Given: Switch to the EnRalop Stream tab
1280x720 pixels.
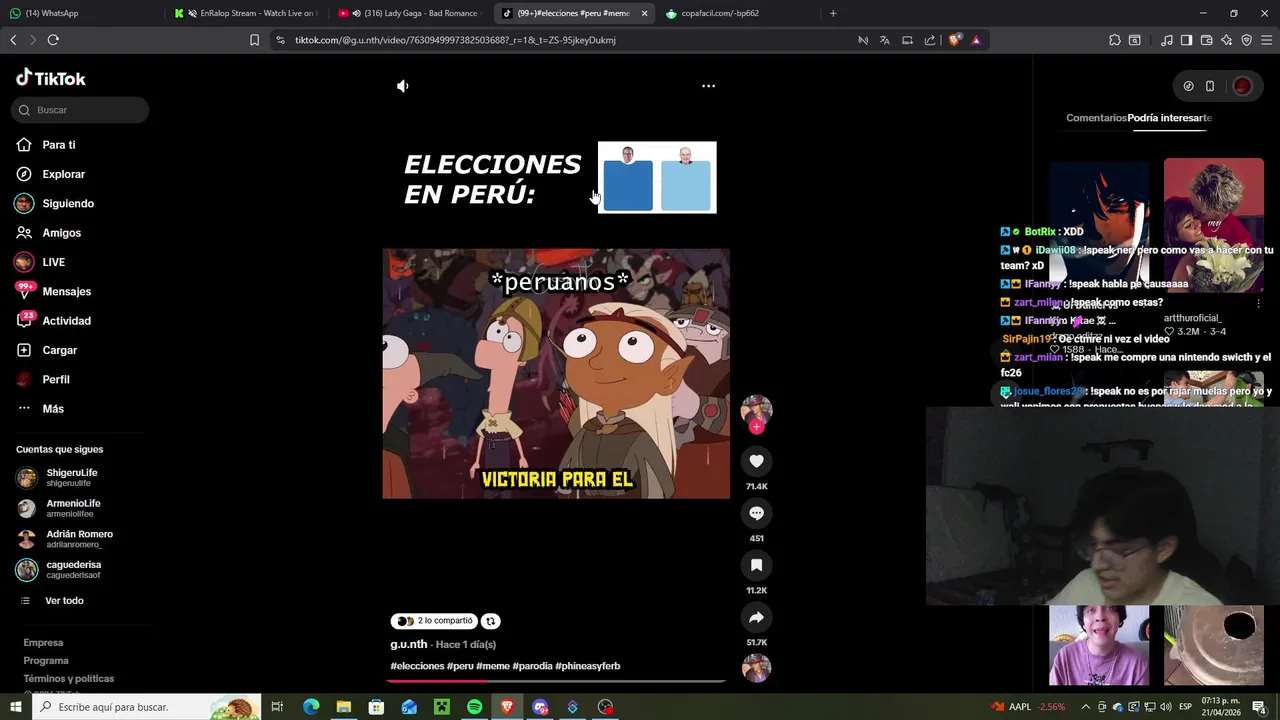Looking at the screenshot, I should (x=248, y=13).
